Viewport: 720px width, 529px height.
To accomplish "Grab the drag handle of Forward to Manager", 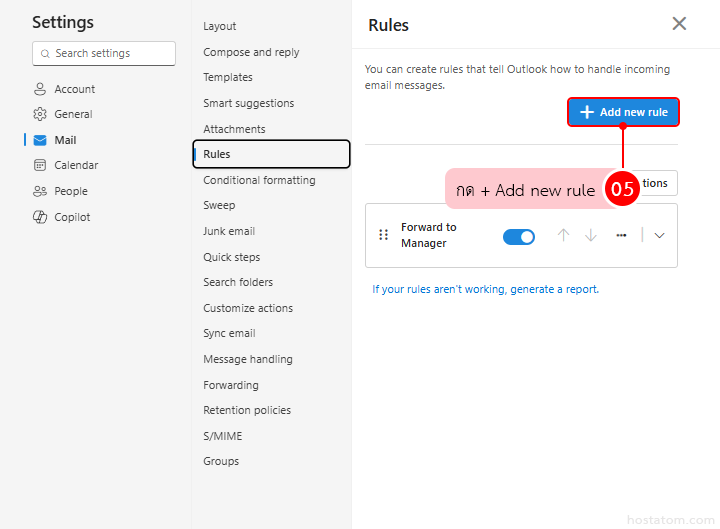I will tap(383, 235).
